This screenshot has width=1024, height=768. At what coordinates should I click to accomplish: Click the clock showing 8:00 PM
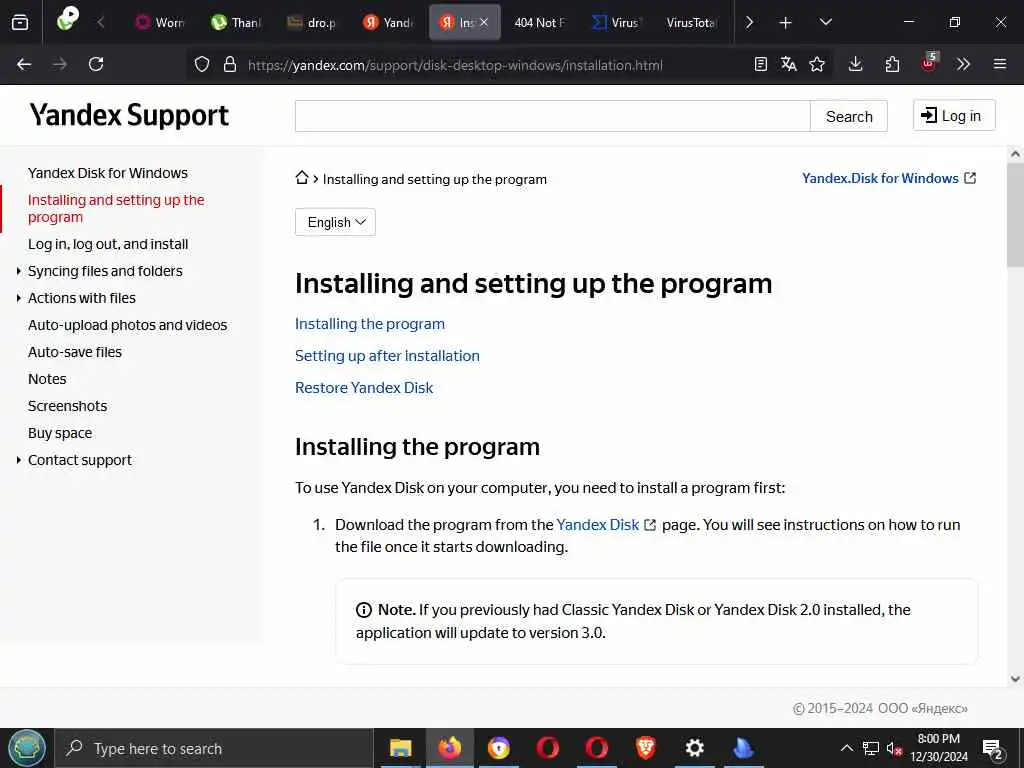[x=938, y=739]
